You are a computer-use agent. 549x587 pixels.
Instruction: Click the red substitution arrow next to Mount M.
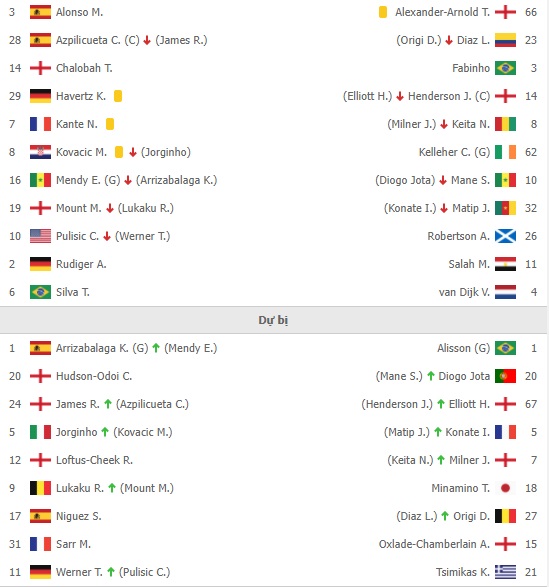tap(110, 209)
